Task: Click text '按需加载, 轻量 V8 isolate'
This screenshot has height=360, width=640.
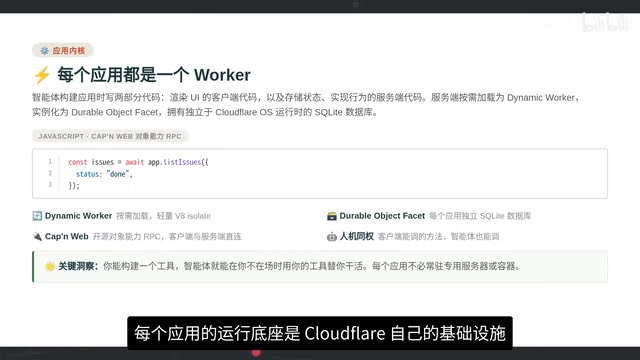Action: (163, 216)
